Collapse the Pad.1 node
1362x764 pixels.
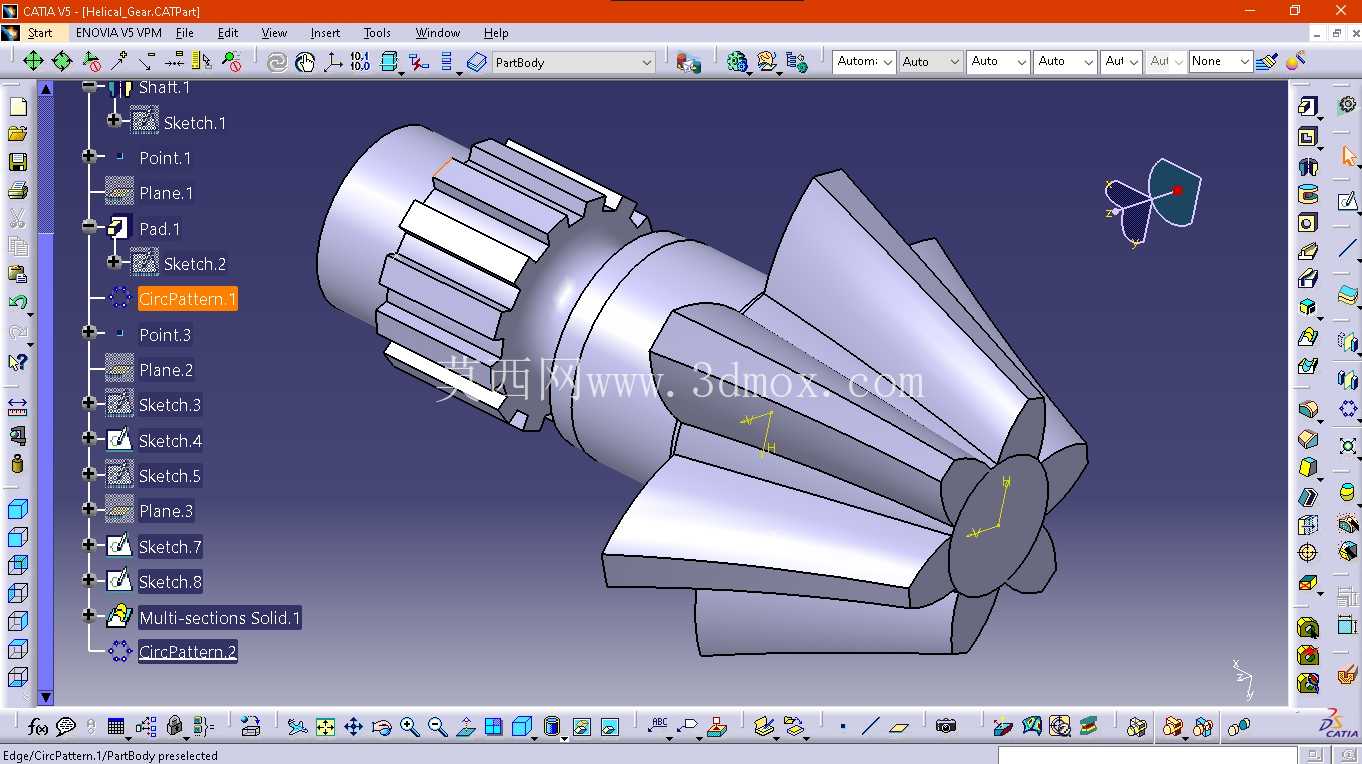tap(89, 227)
